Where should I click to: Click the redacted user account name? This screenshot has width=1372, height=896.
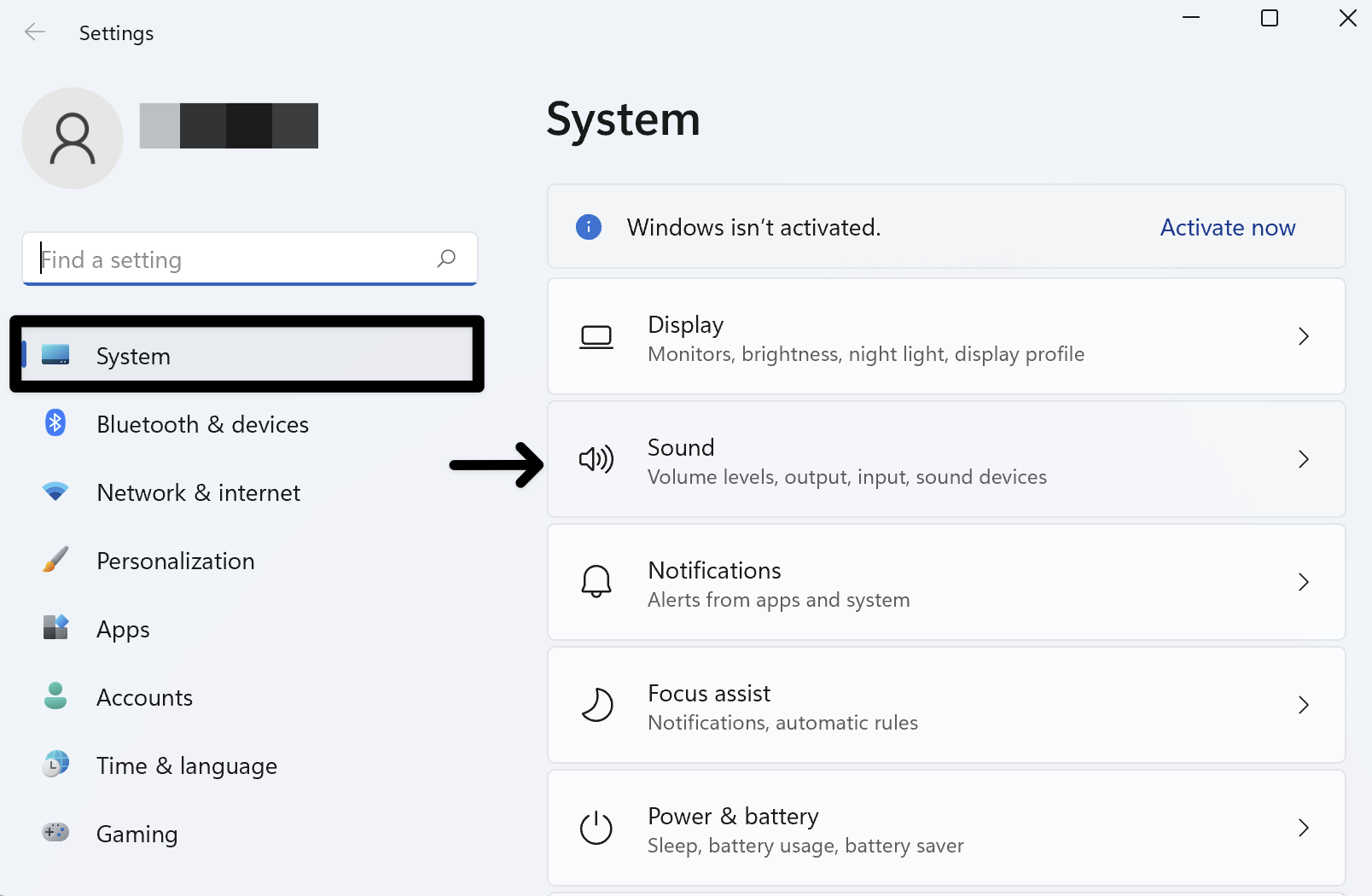(229, 125)
